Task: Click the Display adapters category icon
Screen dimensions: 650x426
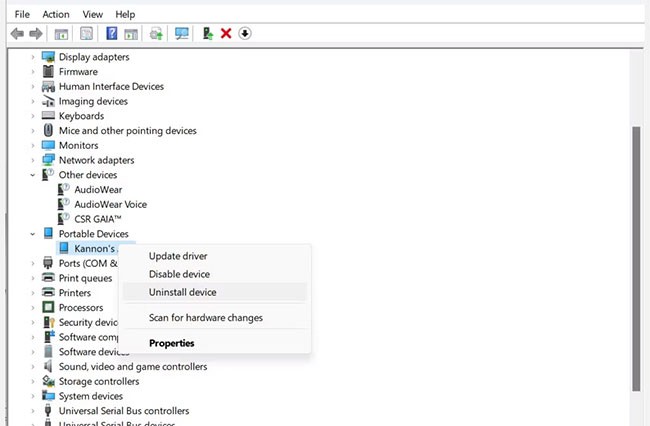Action: click(x=48, y=57)
